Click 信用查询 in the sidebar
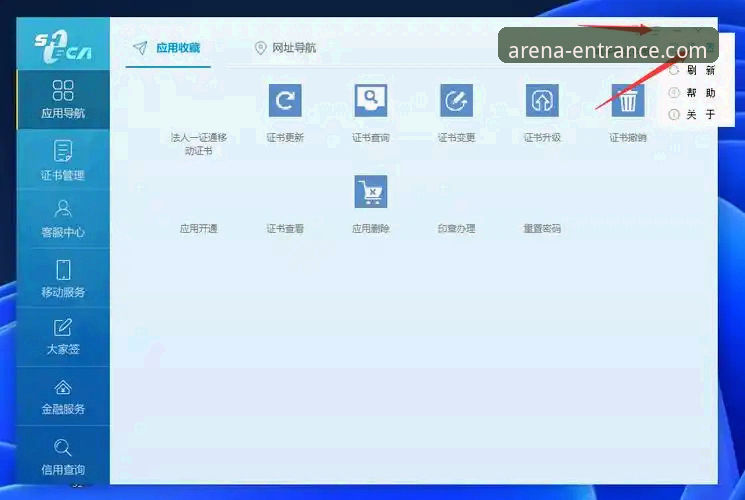The height and width of the screenshot is (500, 745). coord(63,456)
